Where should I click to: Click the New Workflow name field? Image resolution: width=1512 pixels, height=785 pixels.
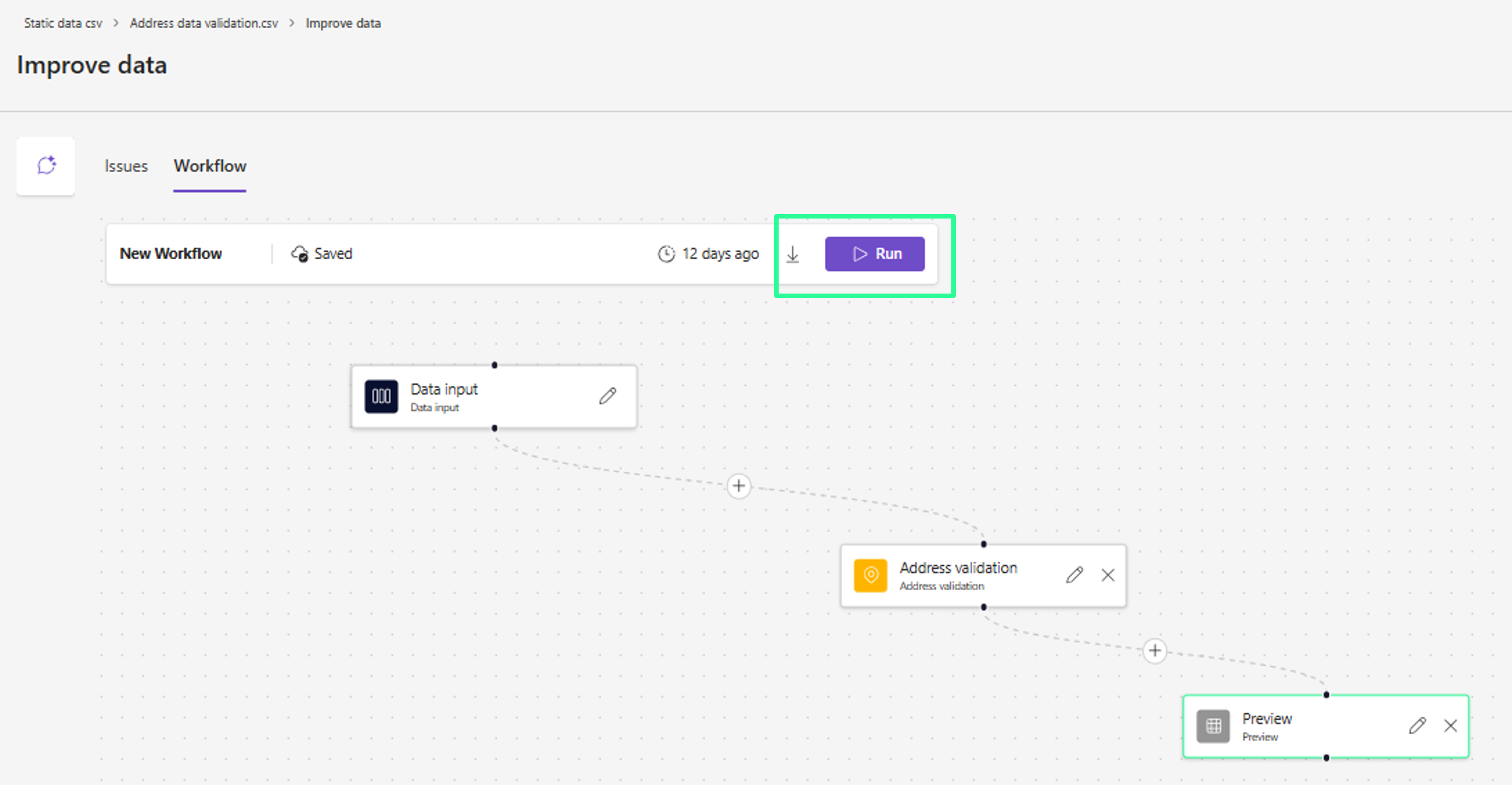coord(171,254)
